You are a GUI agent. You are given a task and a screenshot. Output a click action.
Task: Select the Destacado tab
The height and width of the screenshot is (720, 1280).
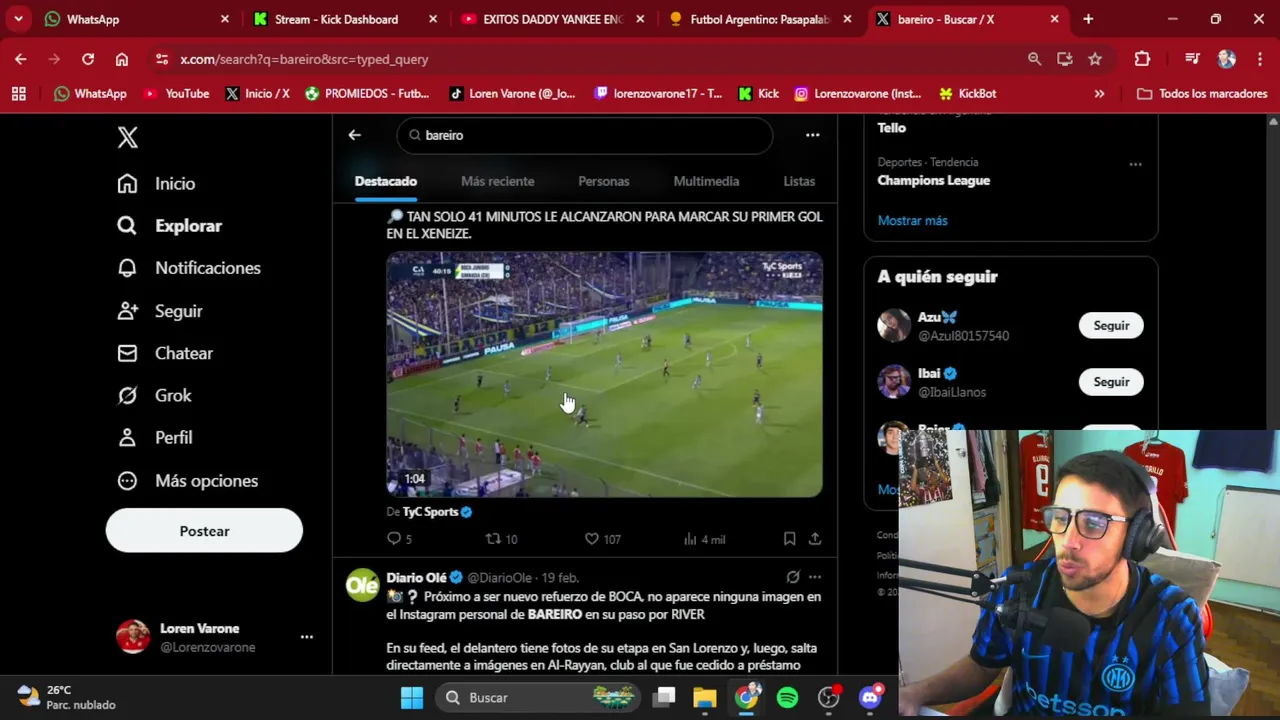click(x=386, y=181)
